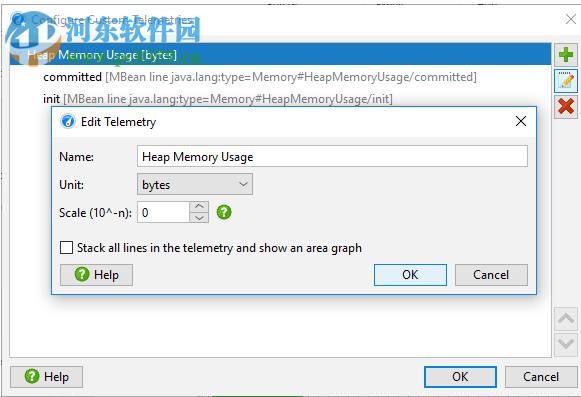Click the move down arrow icon
Viewport: 581px width, 397px height.
point(566,344)
